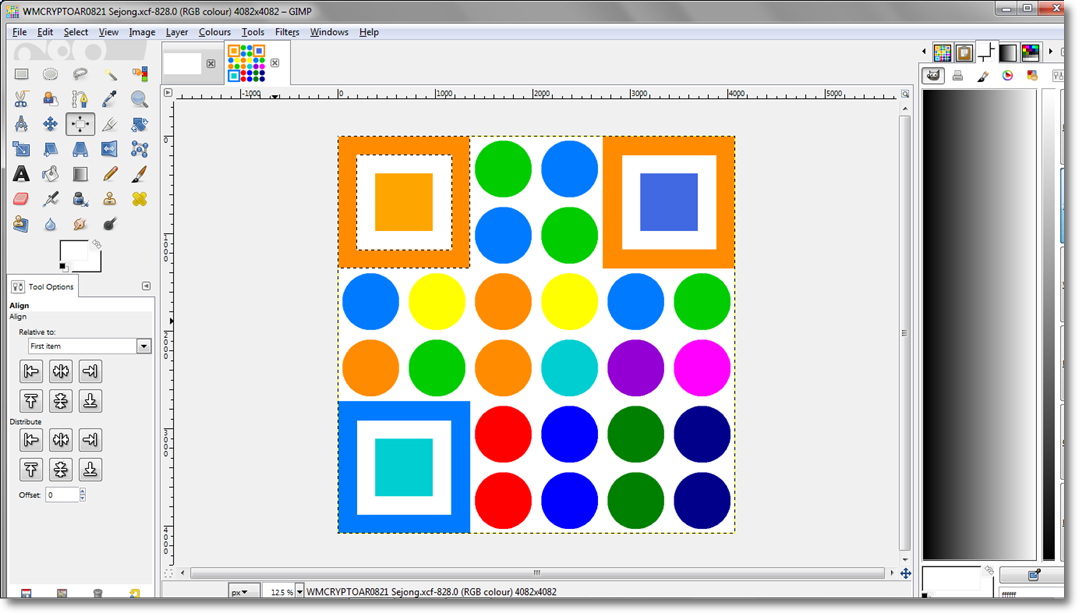Select the Crop tool
1080x615 pixels.
(x=110, y=124)
